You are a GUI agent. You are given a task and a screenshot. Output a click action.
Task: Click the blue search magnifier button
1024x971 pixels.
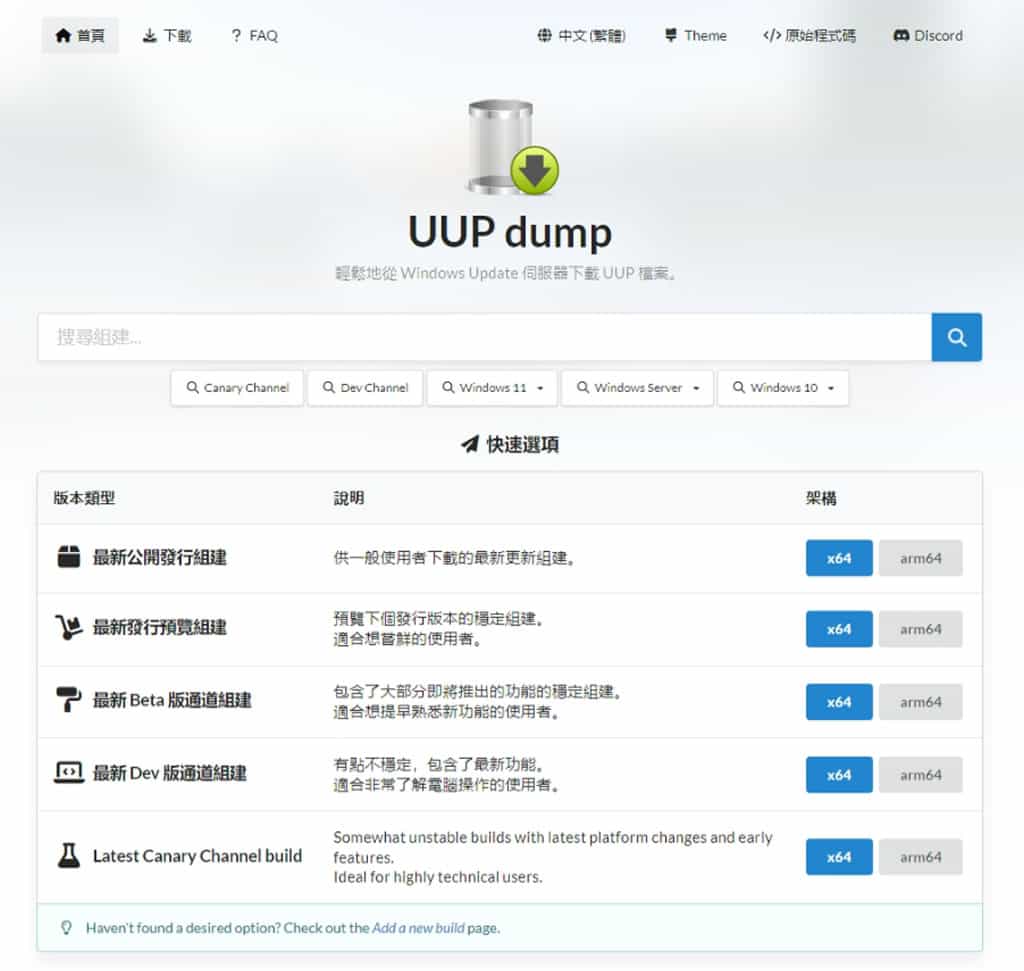coord(957,337)
